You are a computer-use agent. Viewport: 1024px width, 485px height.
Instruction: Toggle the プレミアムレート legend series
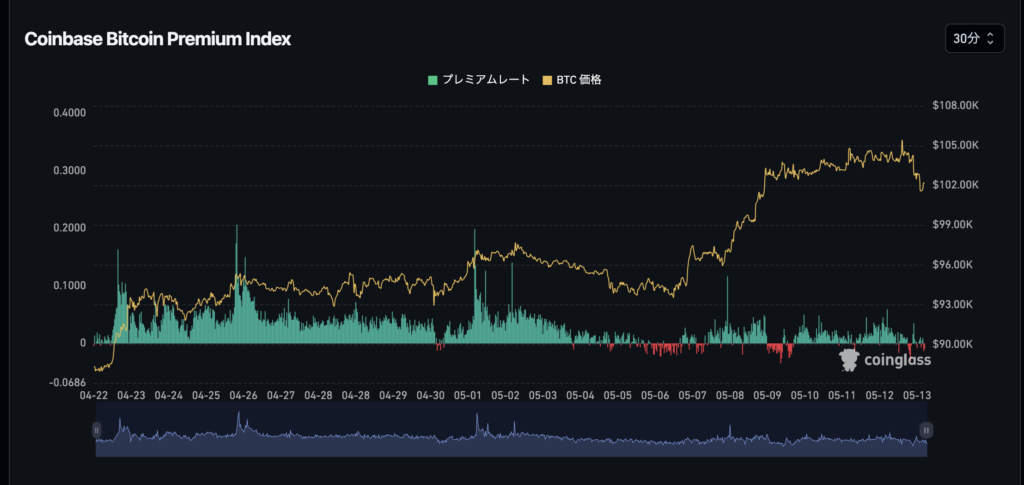[479, 80]
